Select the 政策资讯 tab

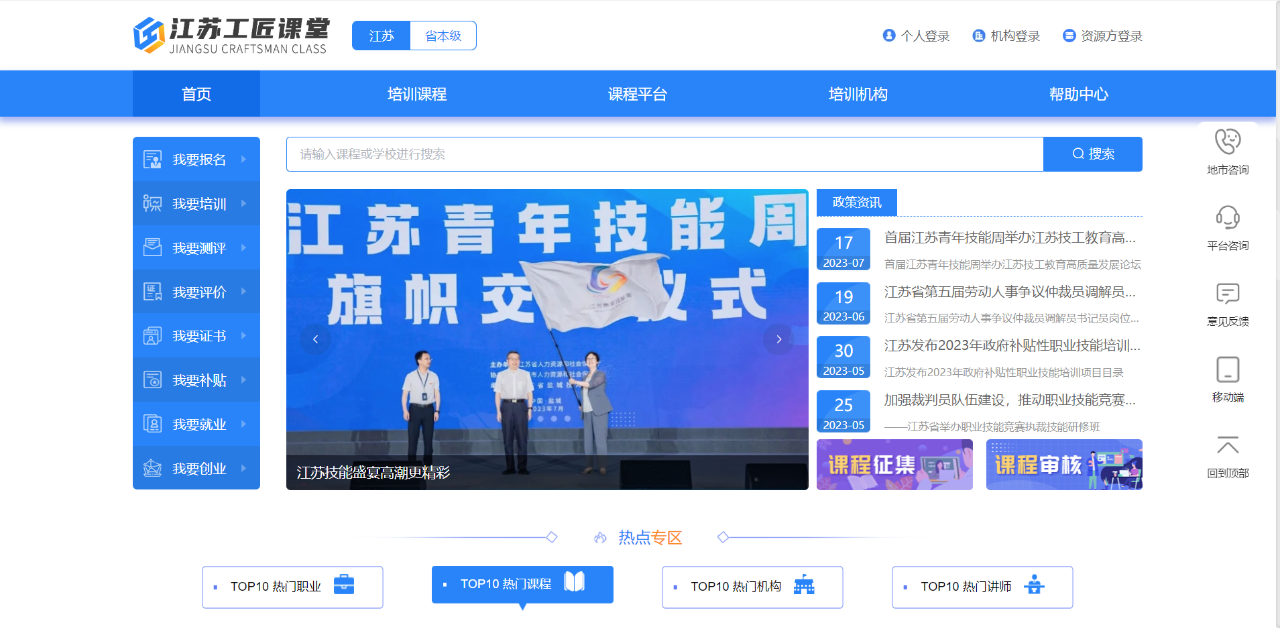(x=857, y=202)
